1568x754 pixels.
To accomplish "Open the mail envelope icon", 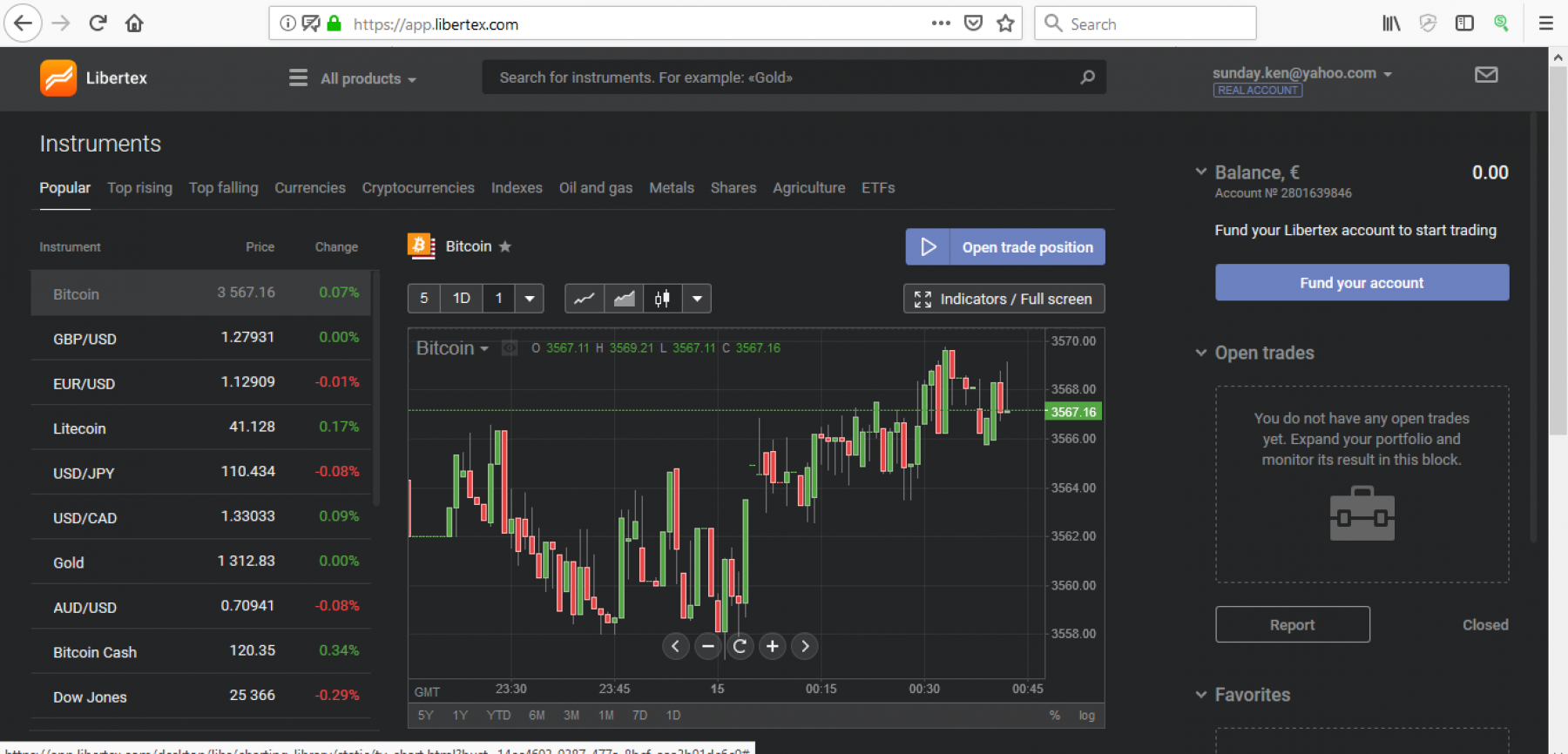I will 1486,75.
